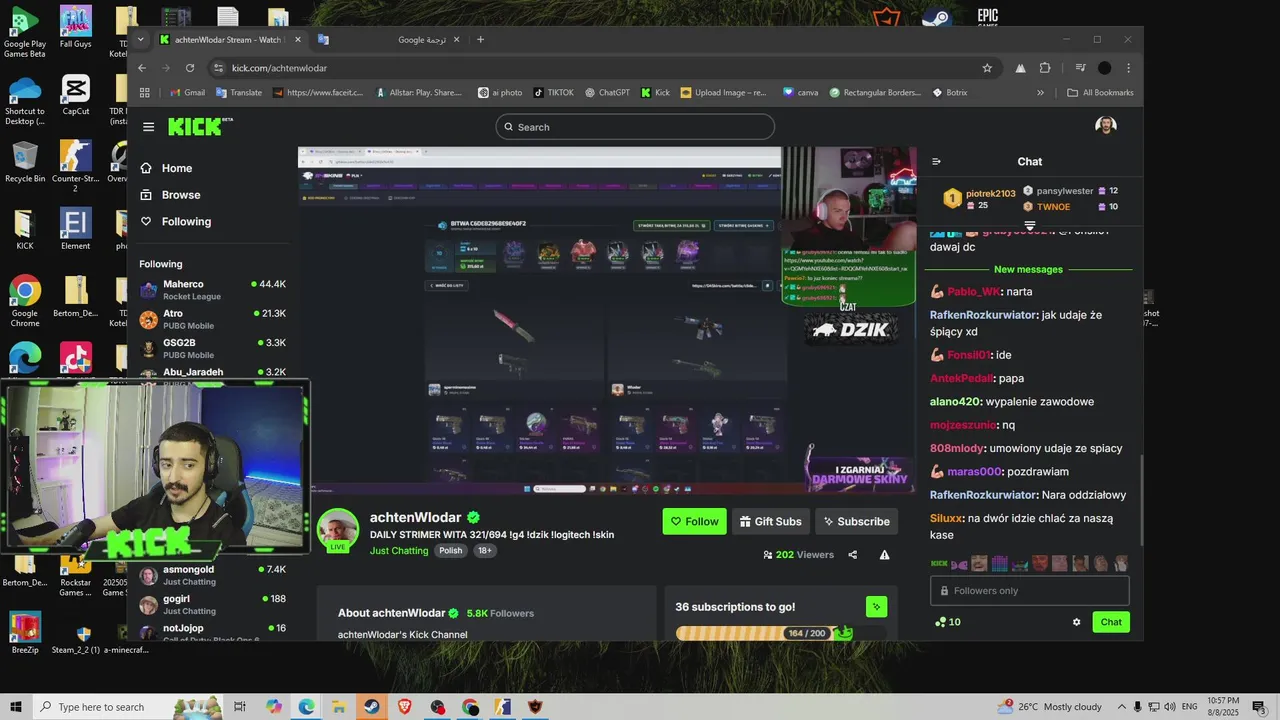Select the KICK emote in chat emote row
This screenshot has height=720, width=1280.
point(939,564)
